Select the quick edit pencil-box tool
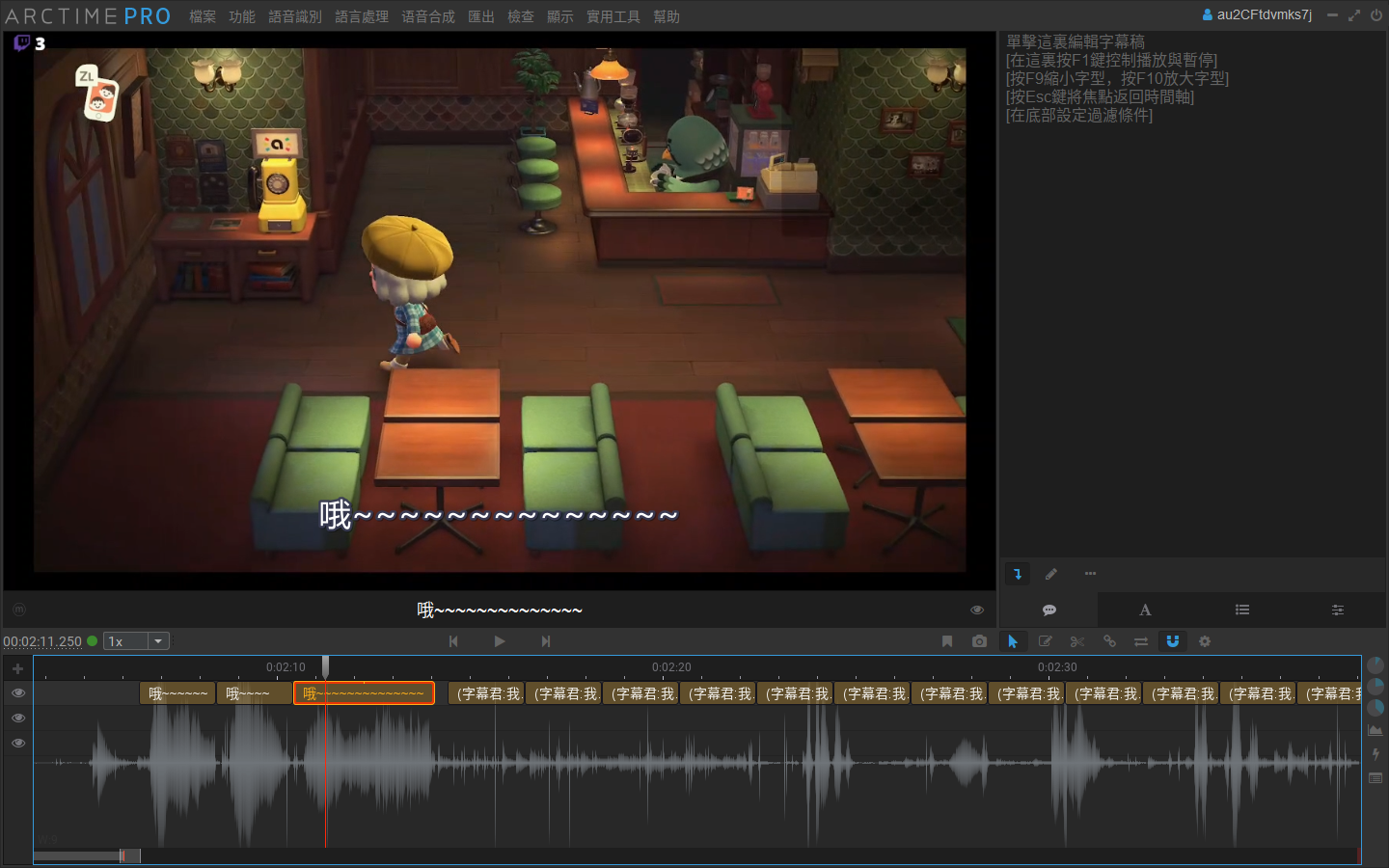 click(x=1046, y=641)
